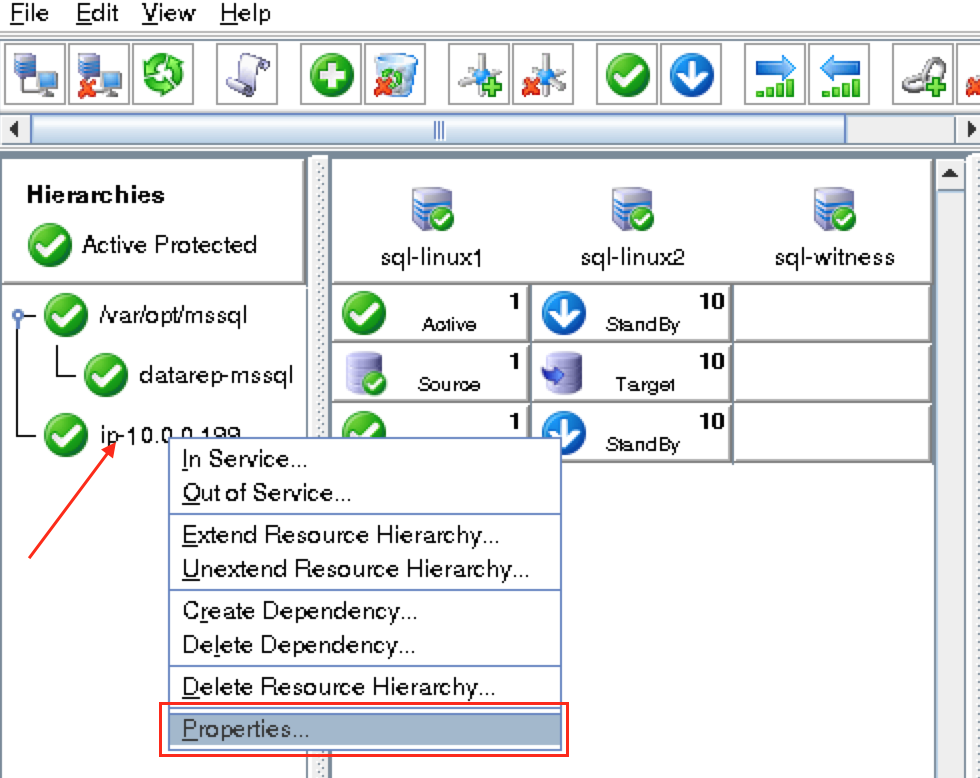Open the View menu
The image size is (980, 778).
(x=168, y=14)
